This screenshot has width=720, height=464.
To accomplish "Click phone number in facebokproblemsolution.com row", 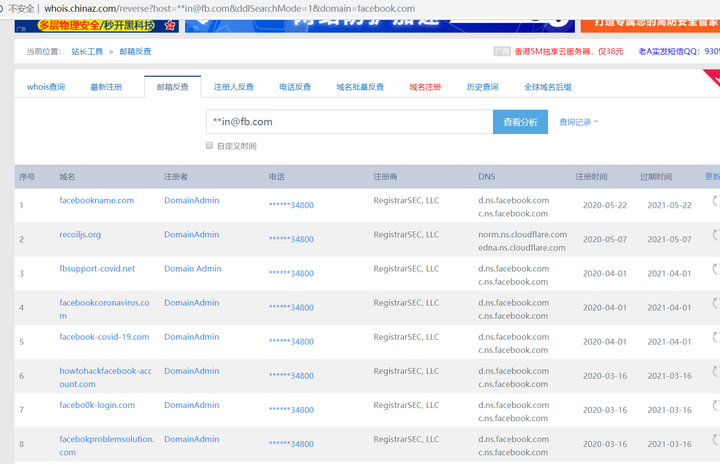I will 292,444.
